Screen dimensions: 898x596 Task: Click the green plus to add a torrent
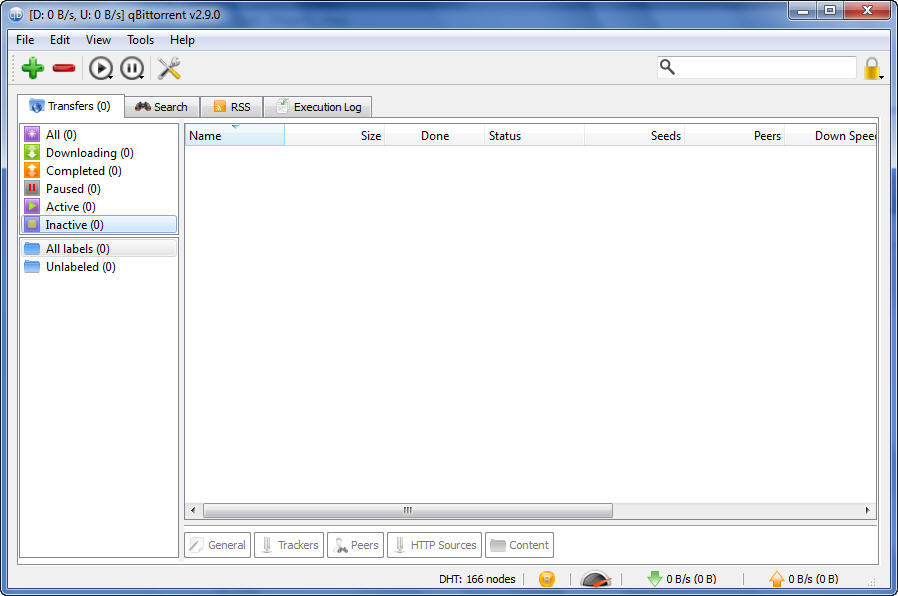coord(32,68)
